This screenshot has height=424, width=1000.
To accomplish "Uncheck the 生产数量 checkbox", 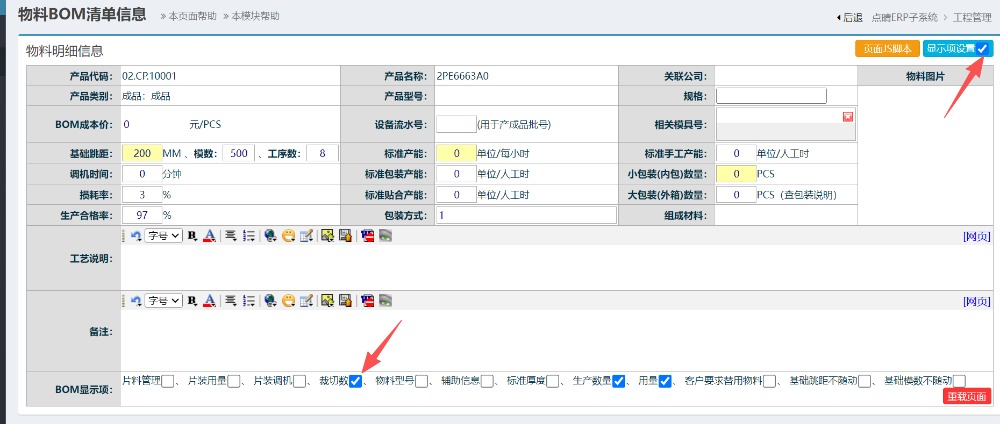I will [x=618, y=381].
